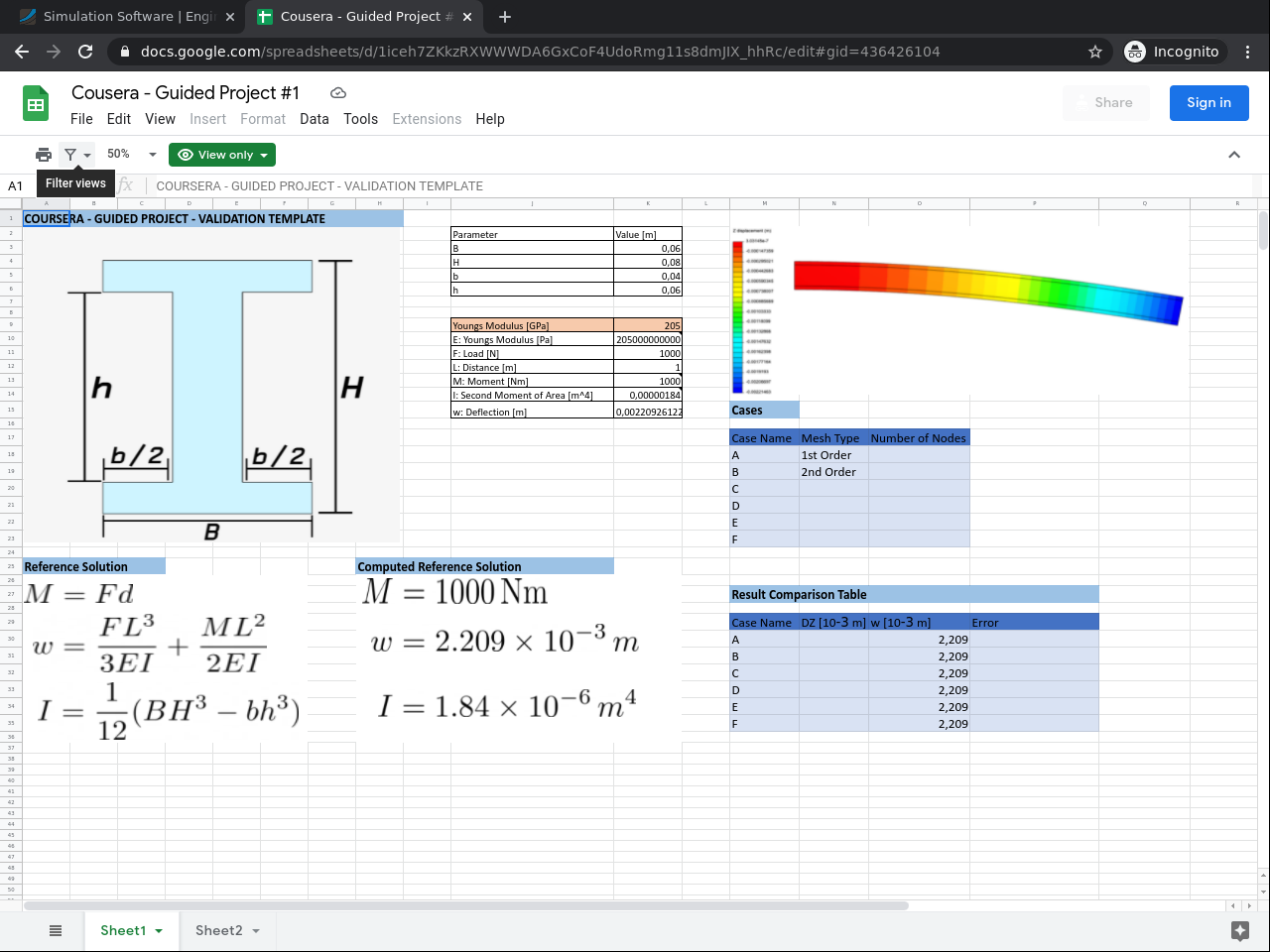Switch to the Sheet2 tab

tap(218, 930)
